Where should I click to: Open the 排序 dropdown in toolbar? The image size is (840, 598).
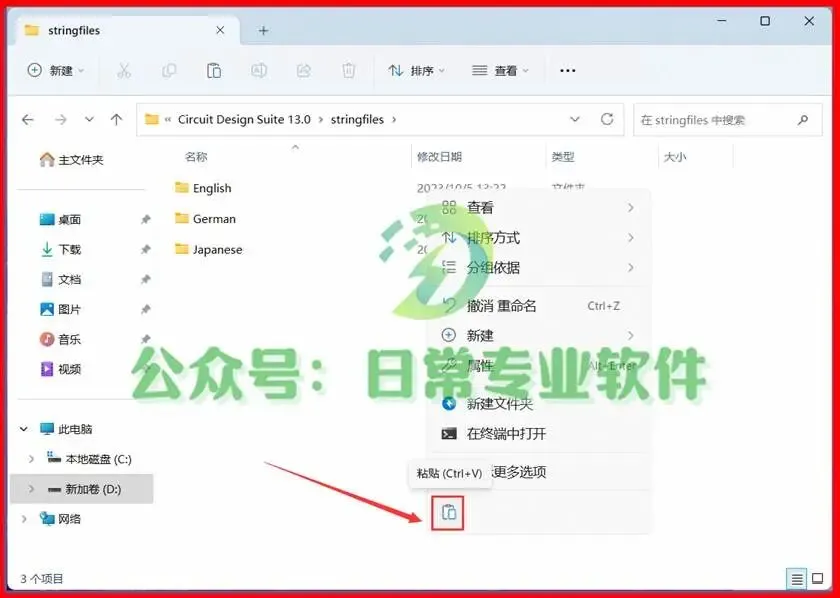(x=416, y=70)
